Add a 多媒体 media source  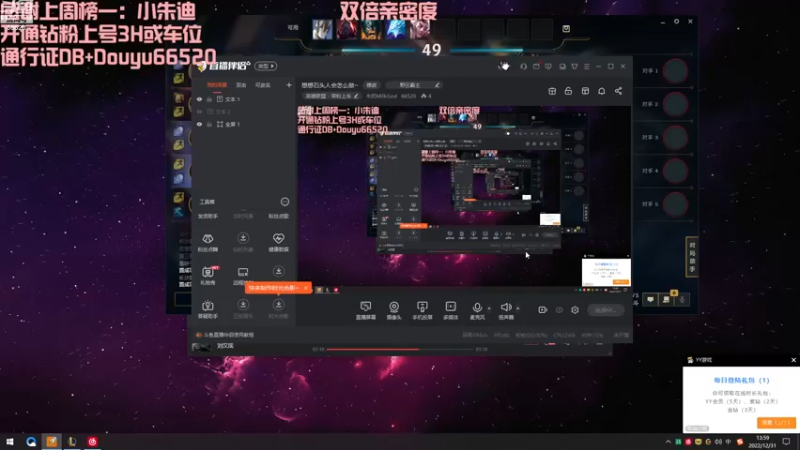pos(451,310)
